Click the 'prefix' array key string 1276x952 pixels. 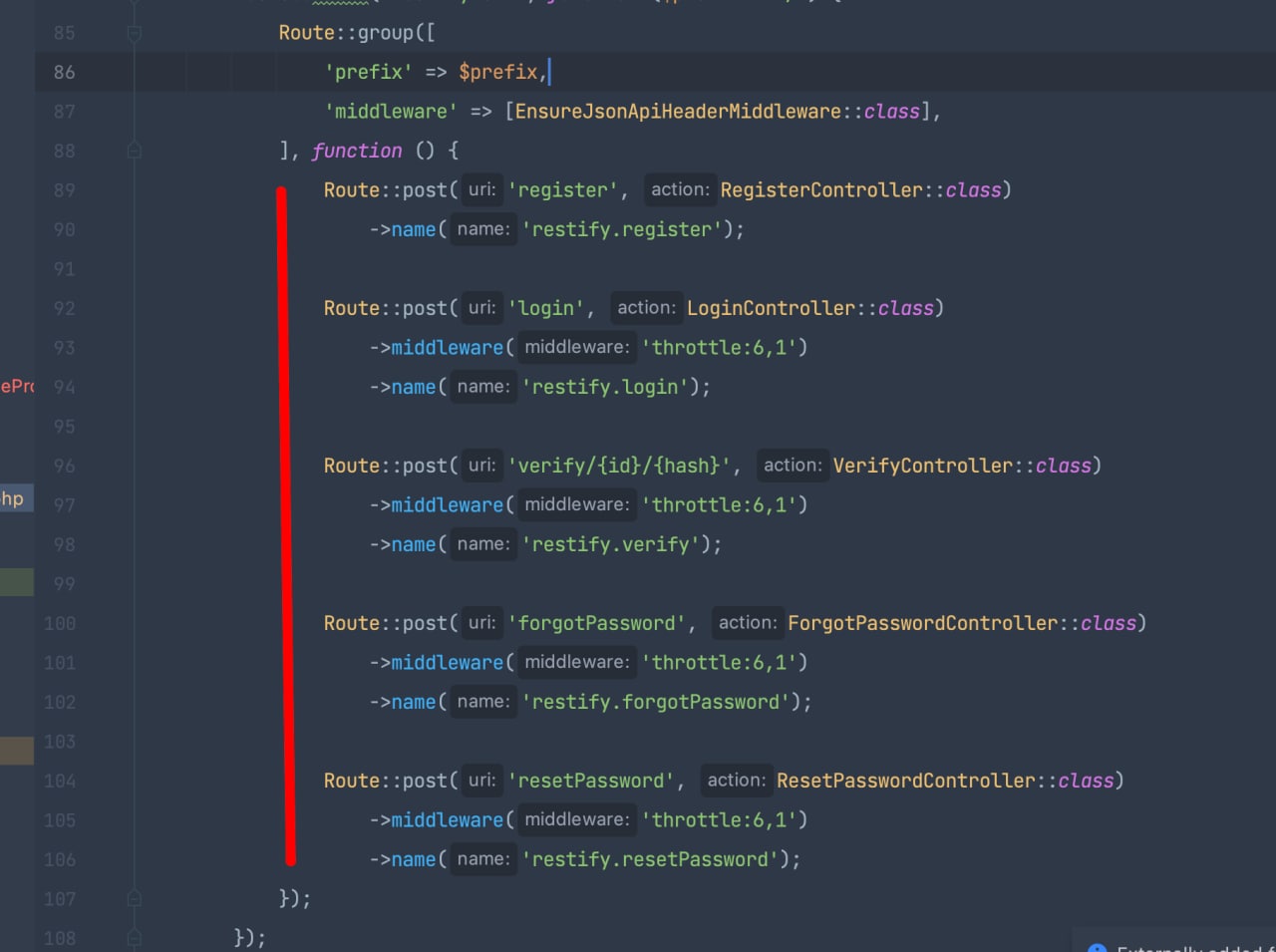[368, 72]
